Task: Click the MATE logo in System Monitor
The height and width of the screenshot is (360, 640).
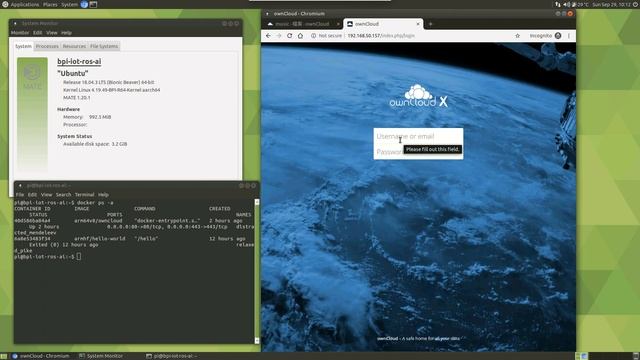Action: pyautogui.click(x=32, y=76)
